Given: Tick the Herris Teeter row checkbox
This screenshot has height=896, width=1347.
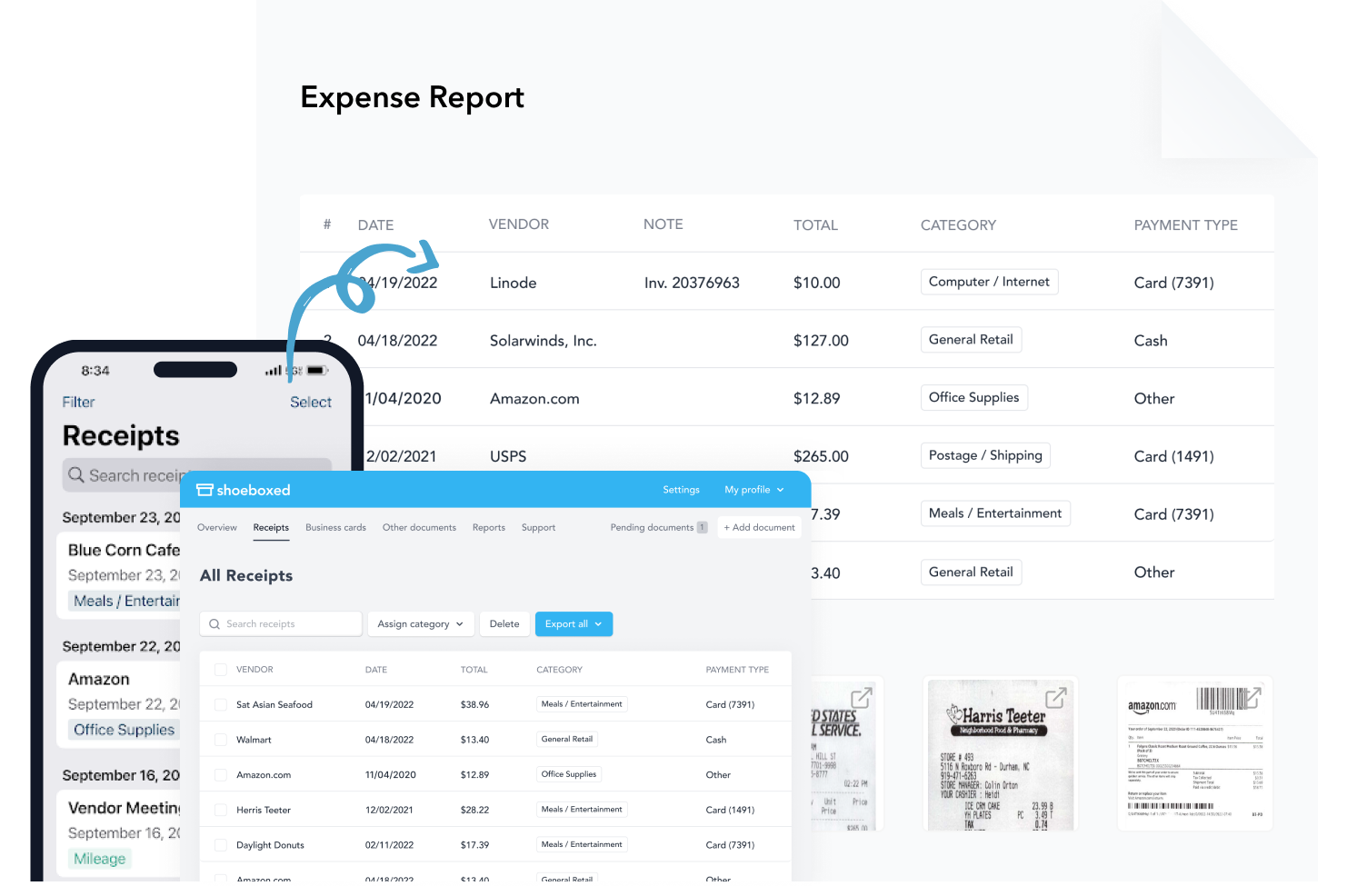Looking at the screenshot, I should pos(220,810).
